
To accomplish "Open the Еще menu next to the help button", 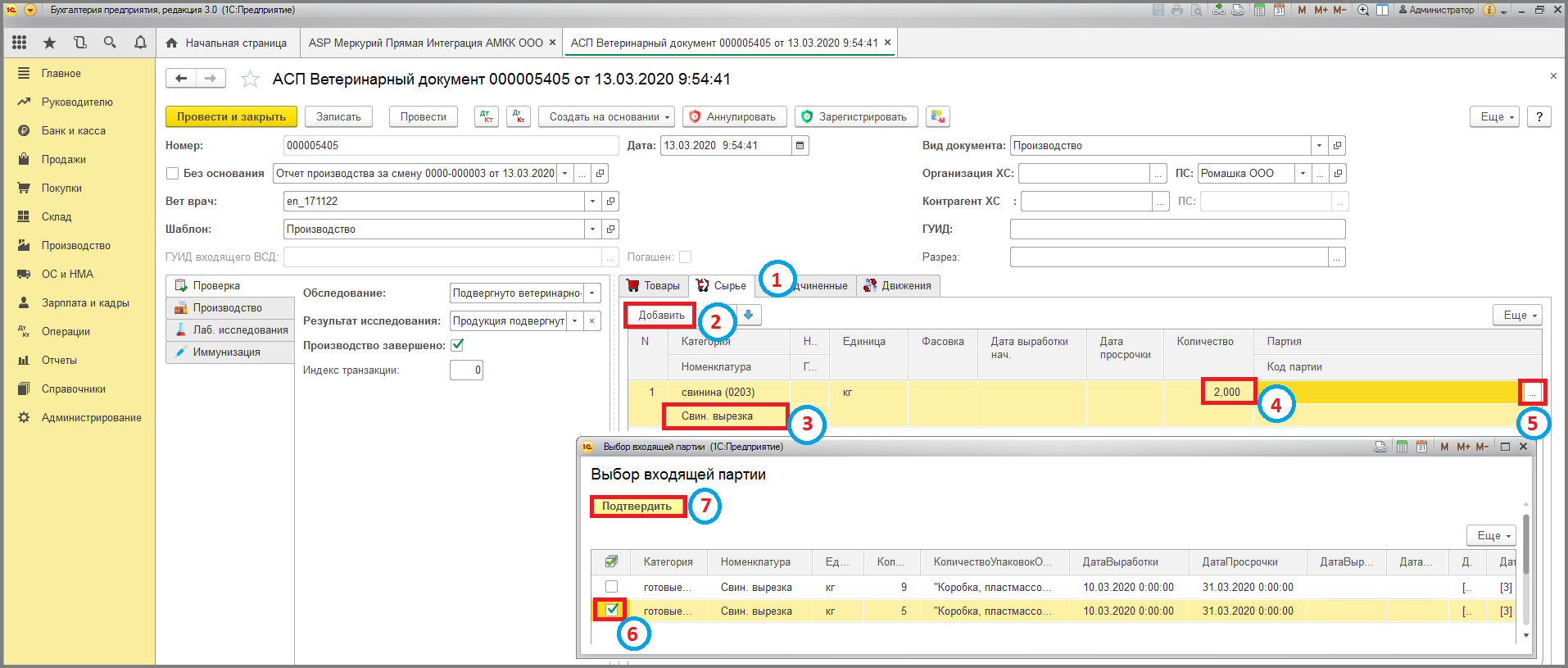I will [x=1495, y=116].
